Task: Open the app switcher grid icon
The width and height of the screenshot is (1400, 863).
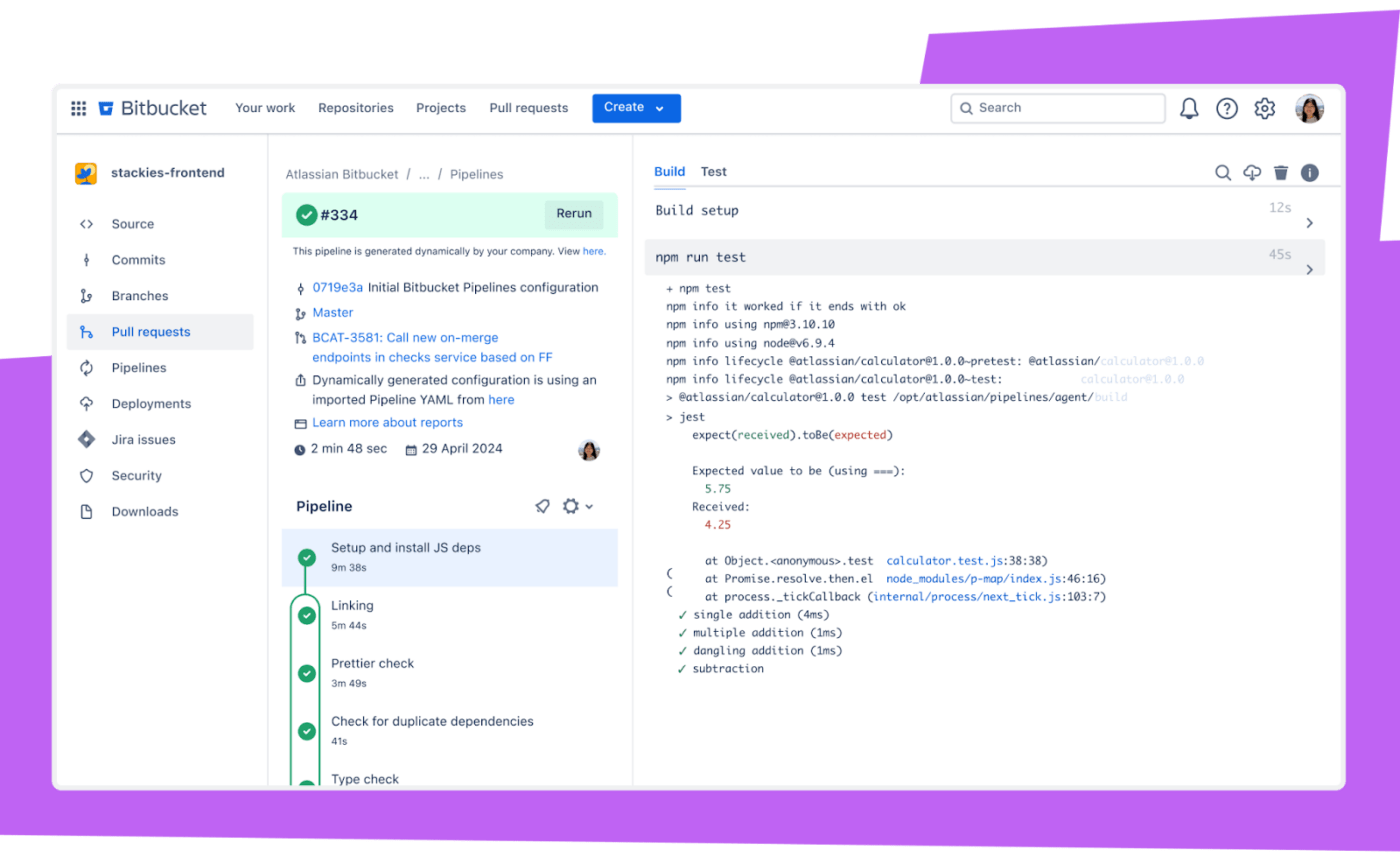Action: 78,108
